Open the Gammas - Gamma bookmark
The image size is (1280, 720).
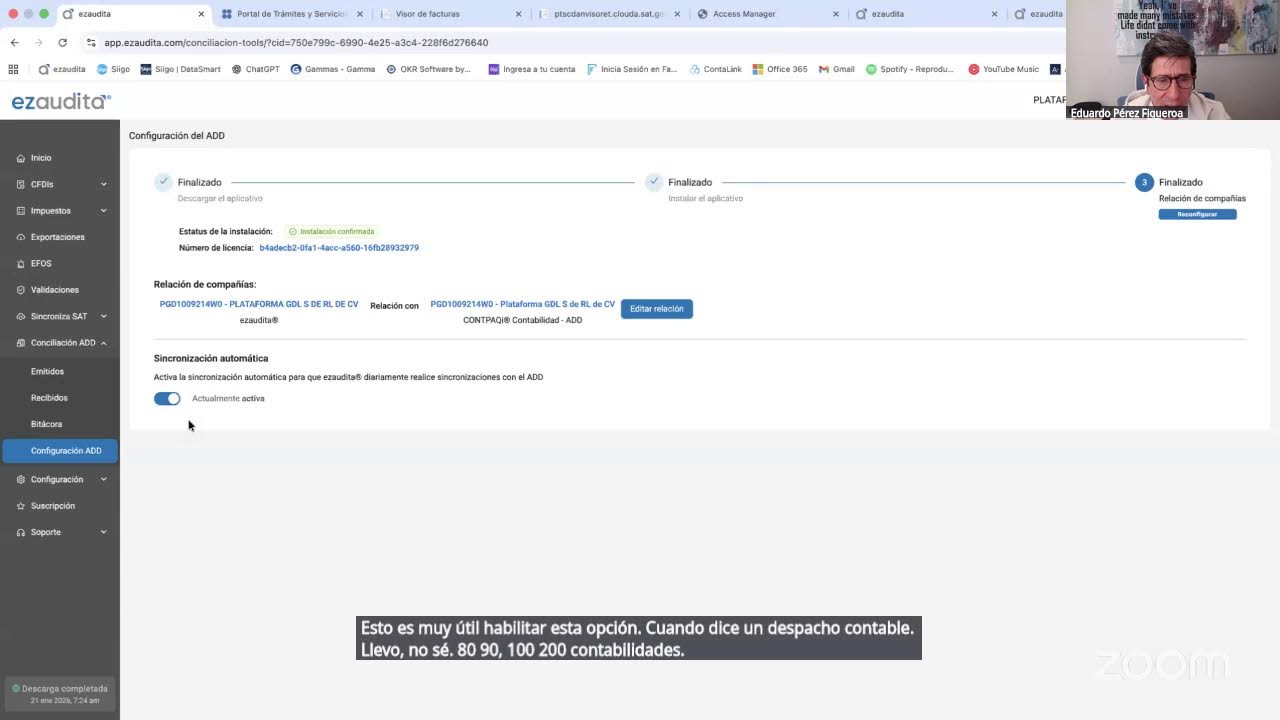coord(333,69)
